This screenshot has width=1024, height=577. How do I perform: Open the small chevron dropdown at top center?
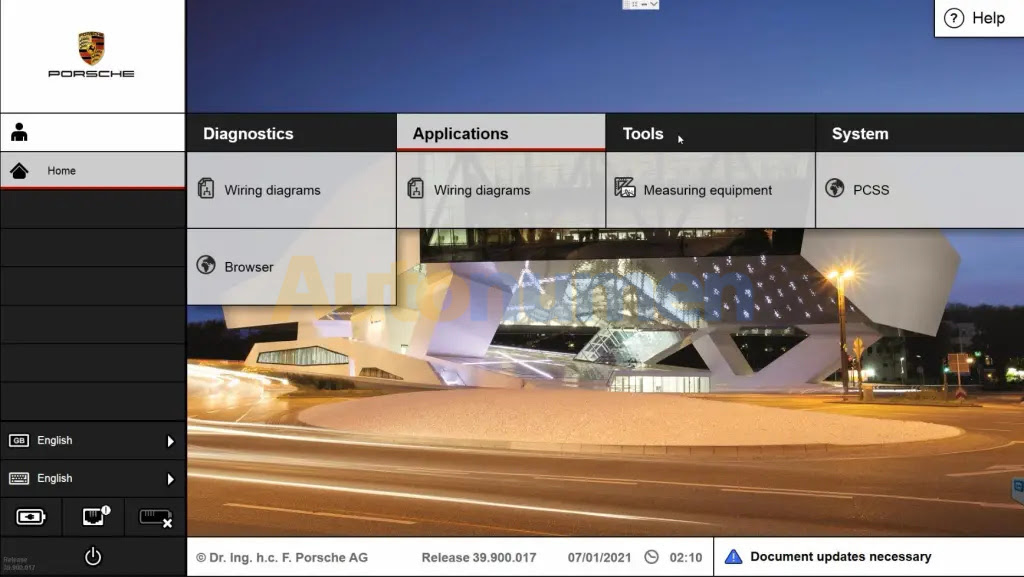(654, 4)
